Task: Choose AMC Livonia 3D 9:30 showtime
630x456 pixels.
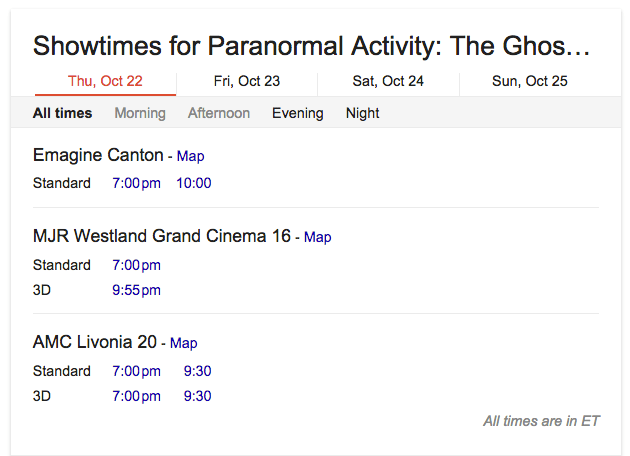Action: (197, 396)
